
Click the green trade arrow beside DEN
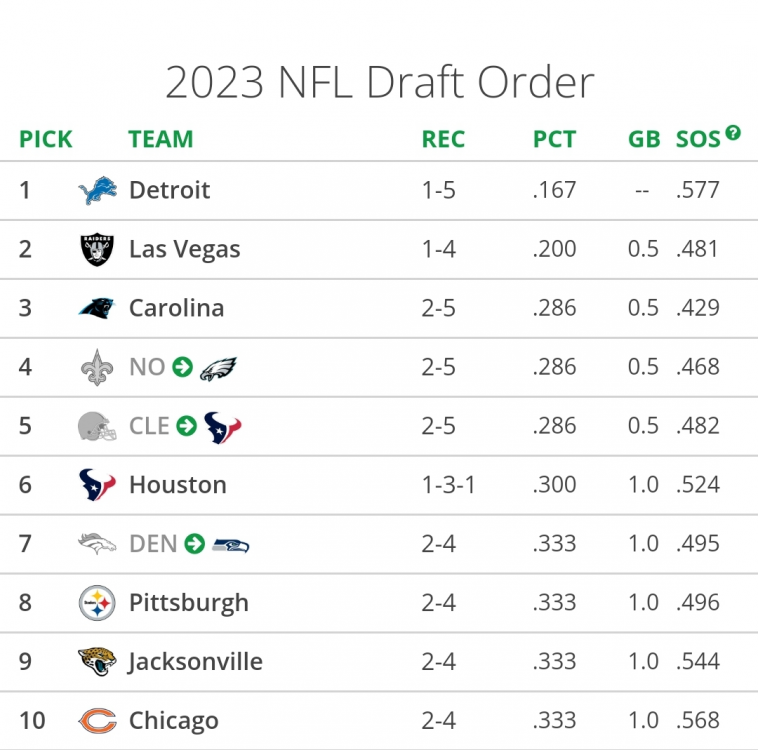pyautogui.click(x=195, y=544)
